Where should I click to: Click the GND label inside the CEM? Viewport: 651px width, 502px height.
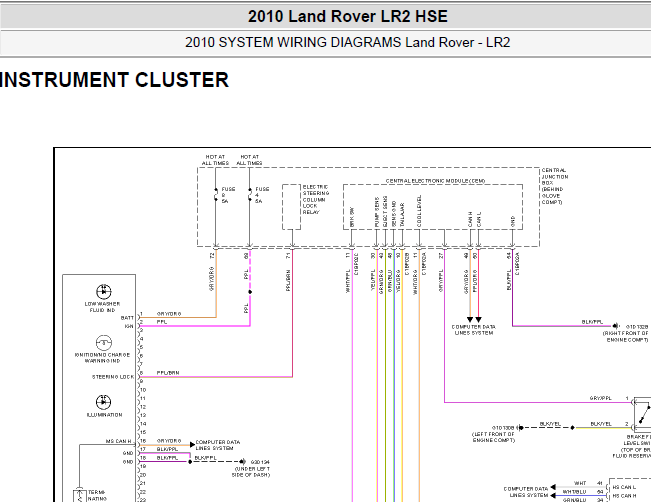click(x=513, y=222)
